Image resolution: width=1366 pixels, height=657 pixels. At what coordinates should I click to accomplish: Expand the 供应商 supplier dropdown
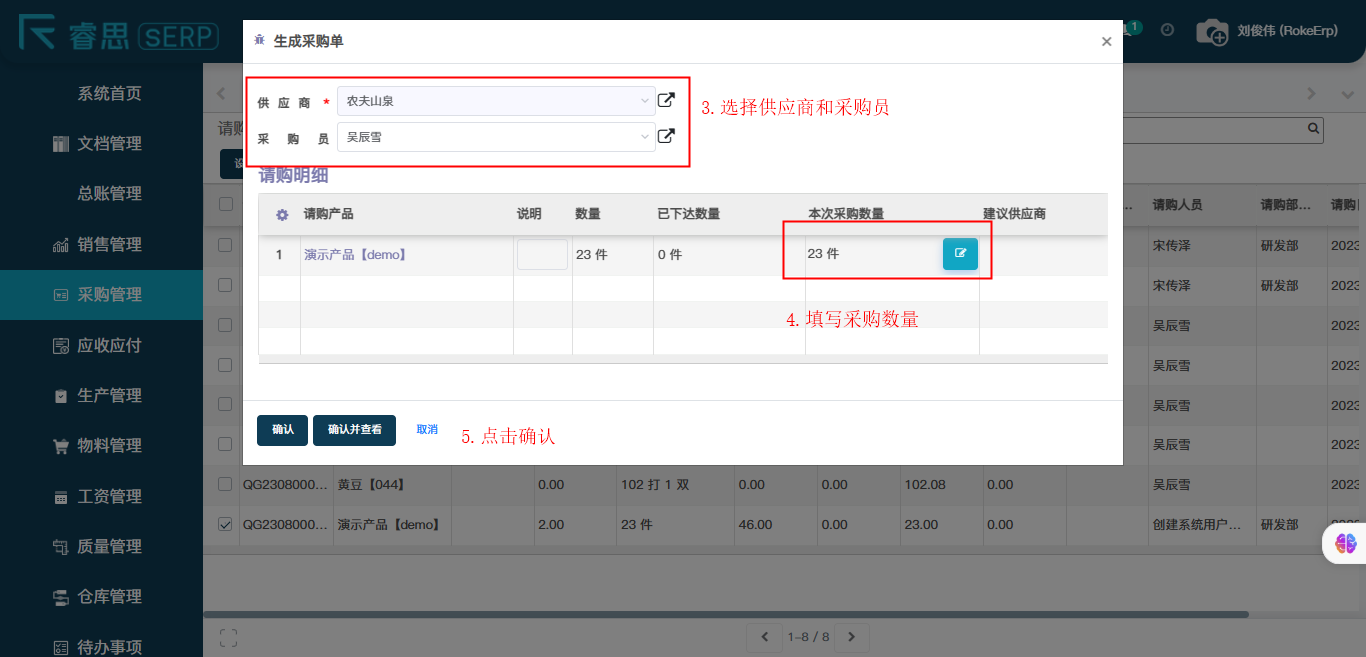496,101
